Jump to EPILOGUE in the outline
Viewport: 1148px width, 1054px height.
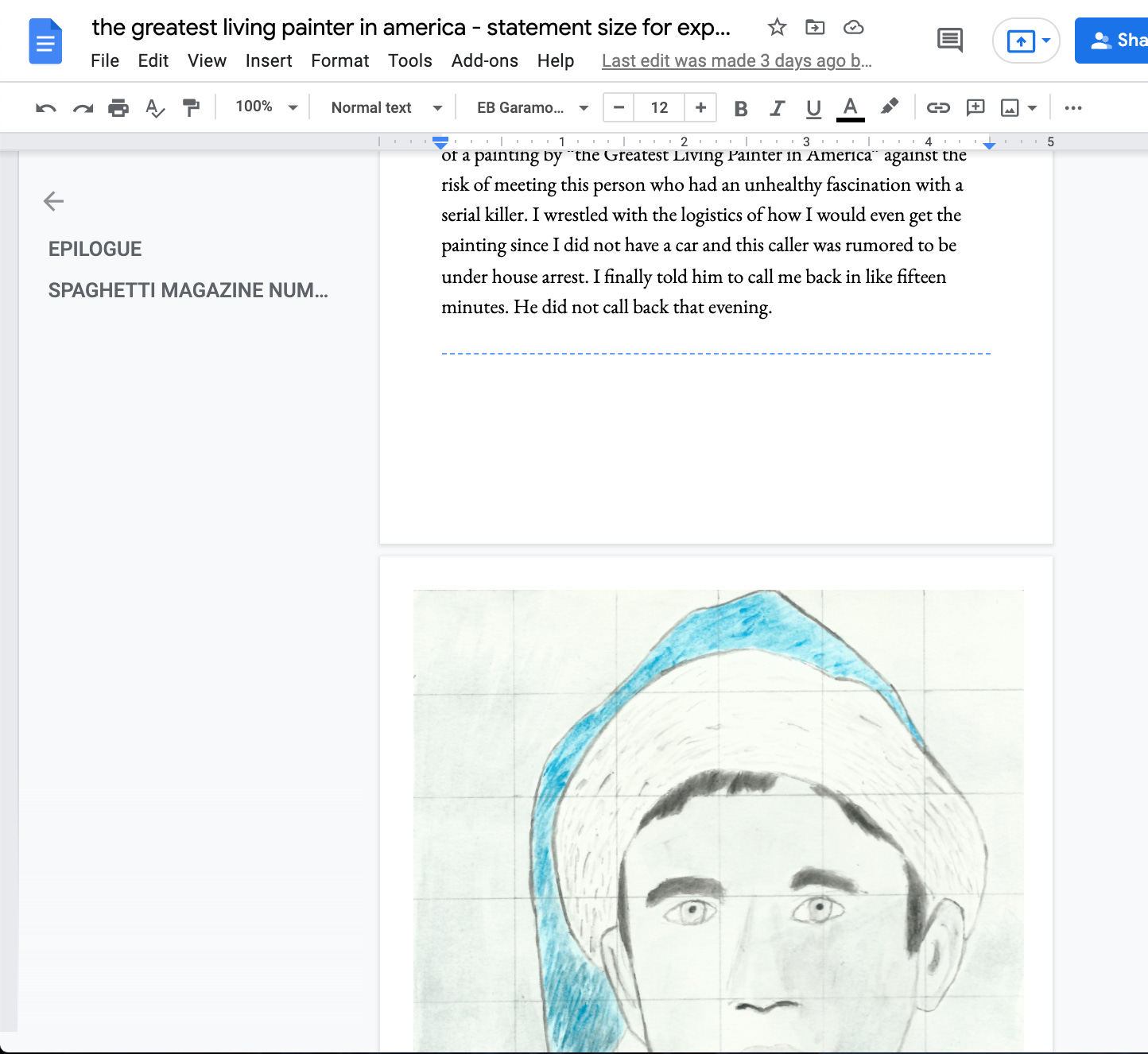pos(95,250)
